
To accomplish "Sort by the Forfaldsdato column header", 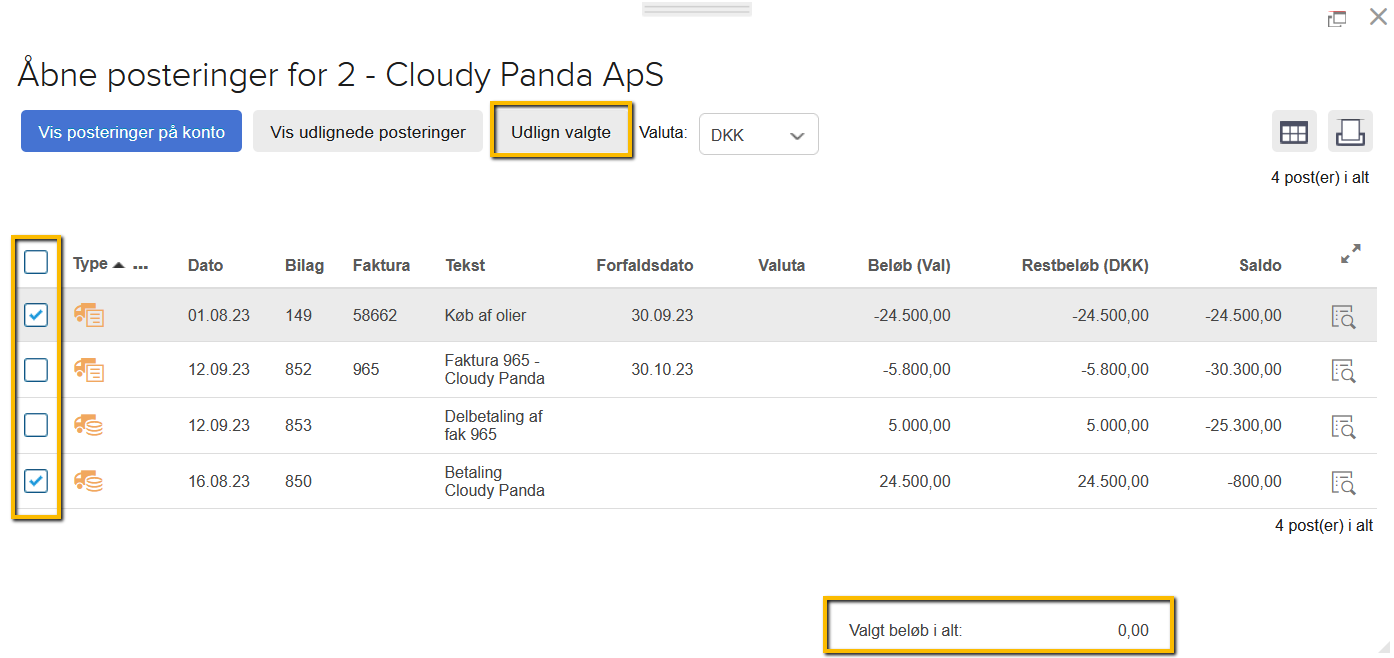I will pyautogui.click(x=644, y=266).
